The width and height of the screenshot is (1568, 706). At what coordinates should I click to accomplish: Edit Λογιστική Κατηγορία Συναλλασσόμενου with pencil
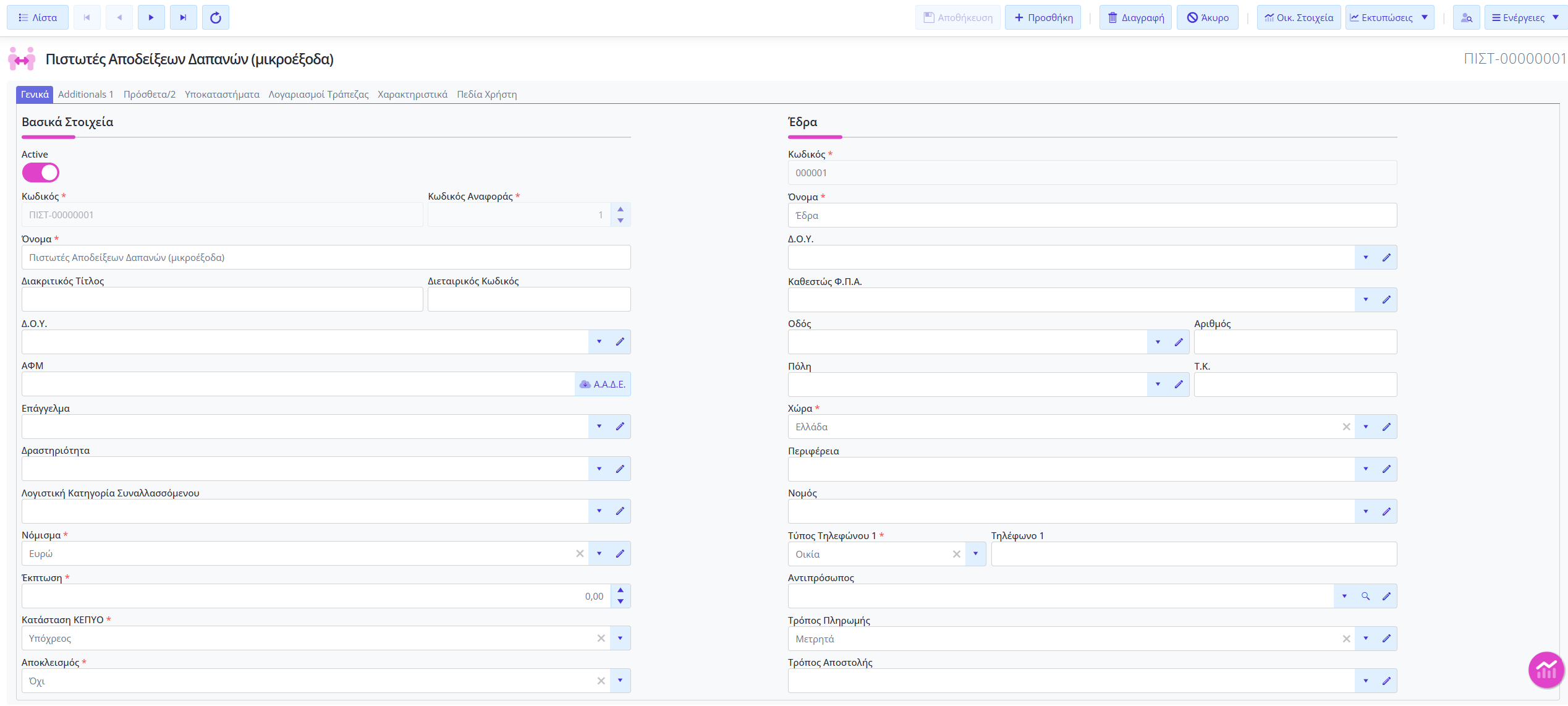click(x=620, y=511)
